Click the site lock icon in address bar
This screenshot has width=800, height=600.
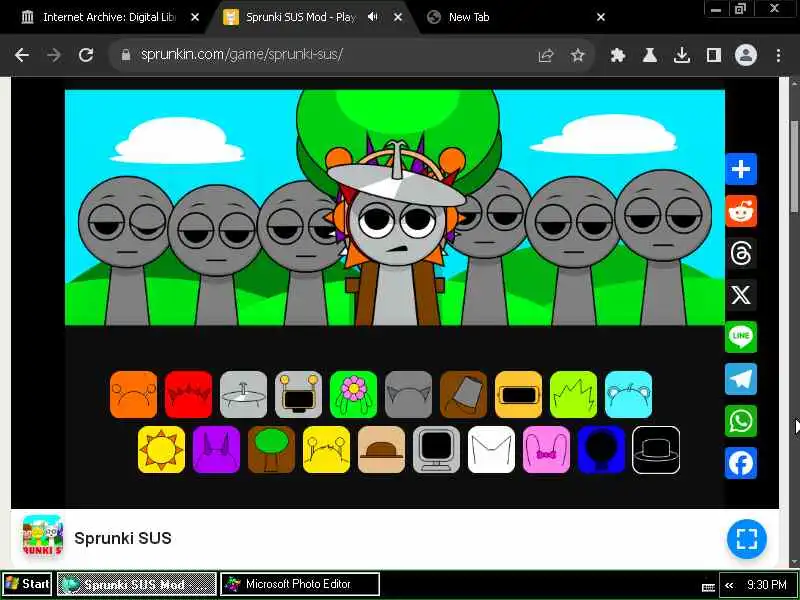pos(126,55)
